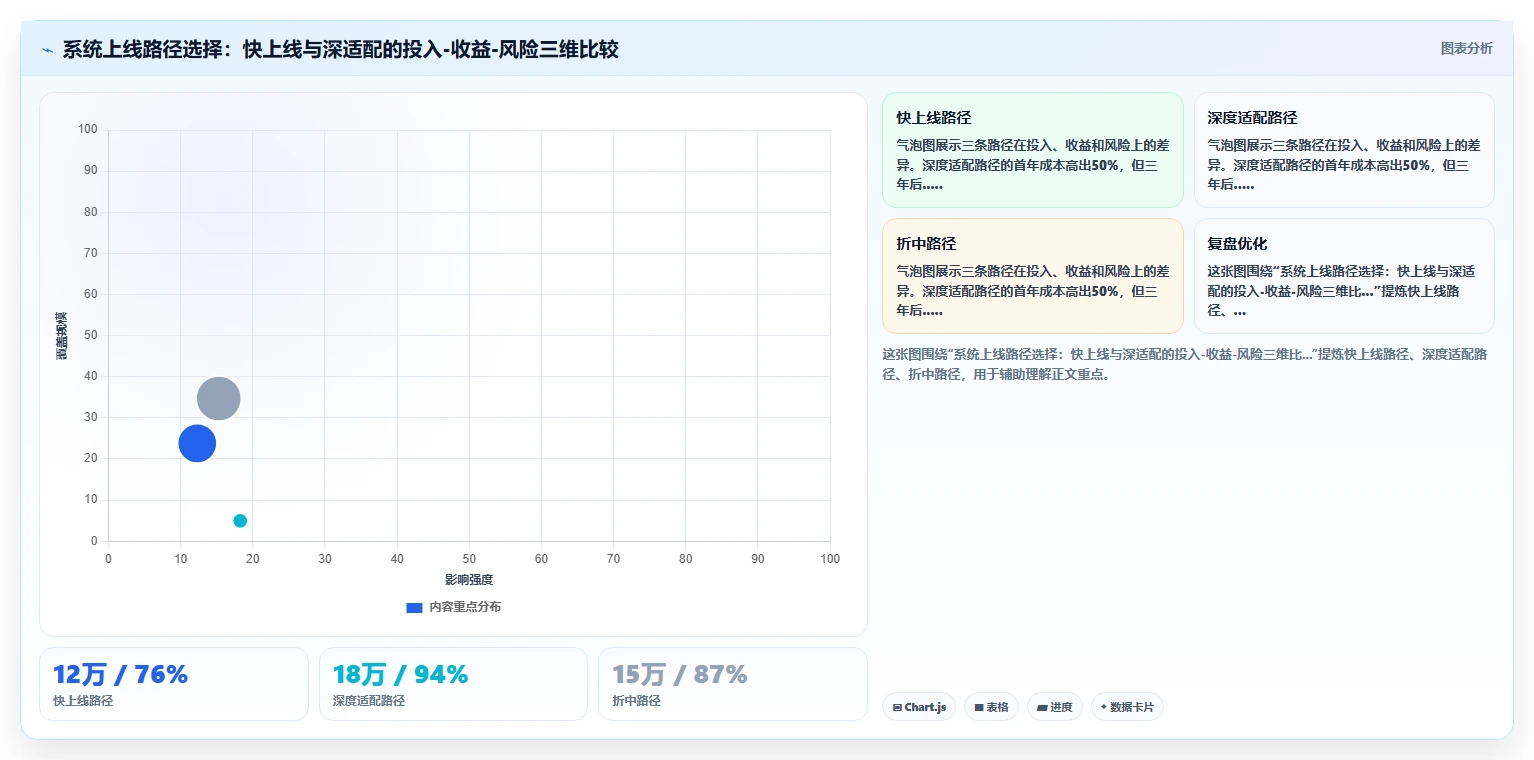
Task: Click the 进度 tag chip
Action: 1055,707
